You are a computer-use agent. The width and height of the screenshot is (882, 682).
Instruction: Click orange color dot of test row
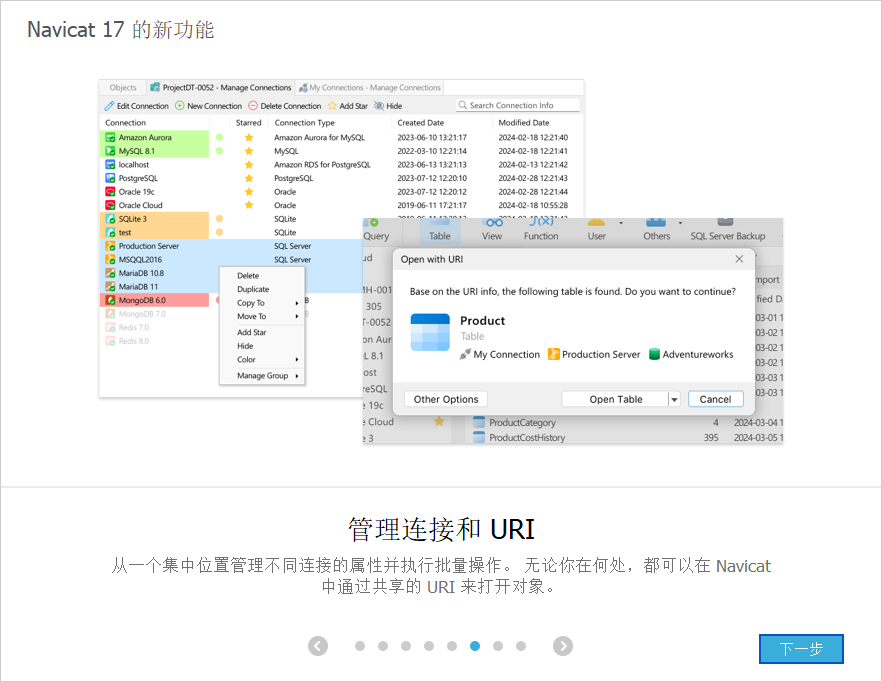tap(219, 232)
